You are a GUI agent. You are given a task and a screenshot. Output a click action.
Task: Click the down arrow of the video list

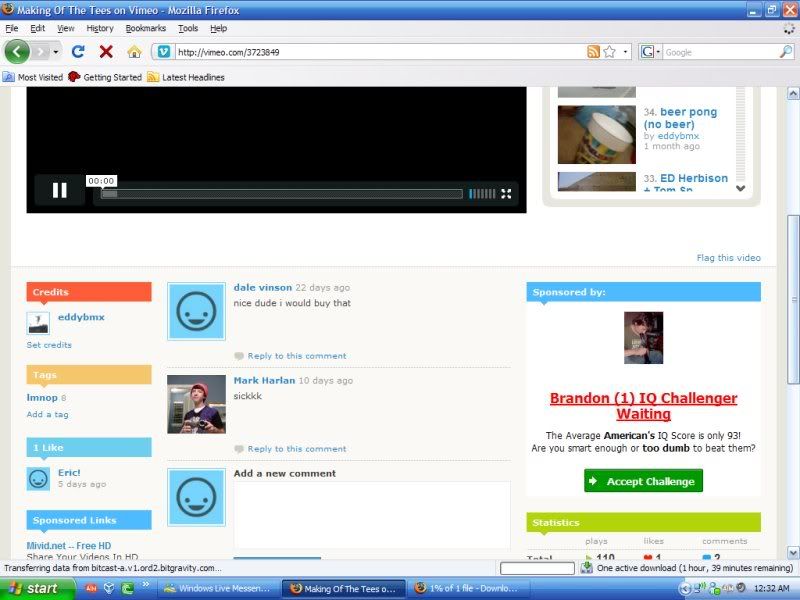(x=741, y=188)
